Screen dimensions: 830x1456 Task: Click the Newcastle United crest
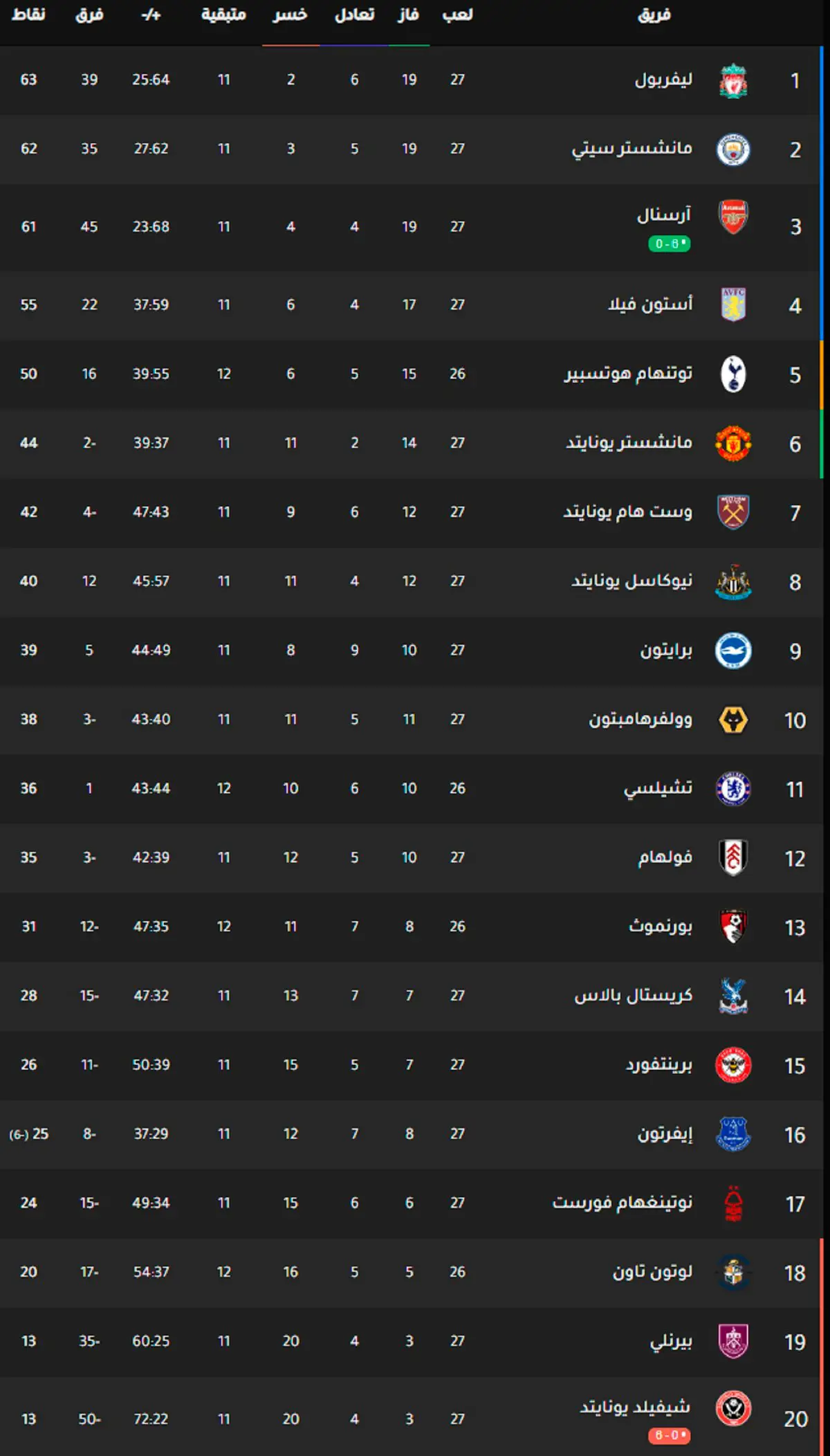click(x=733, y=582)
